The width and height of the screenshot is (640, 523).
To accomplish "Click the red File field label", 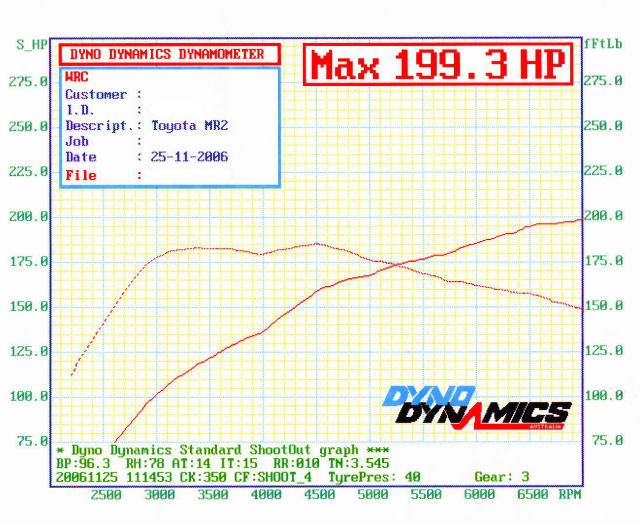I will pos(81,174).
